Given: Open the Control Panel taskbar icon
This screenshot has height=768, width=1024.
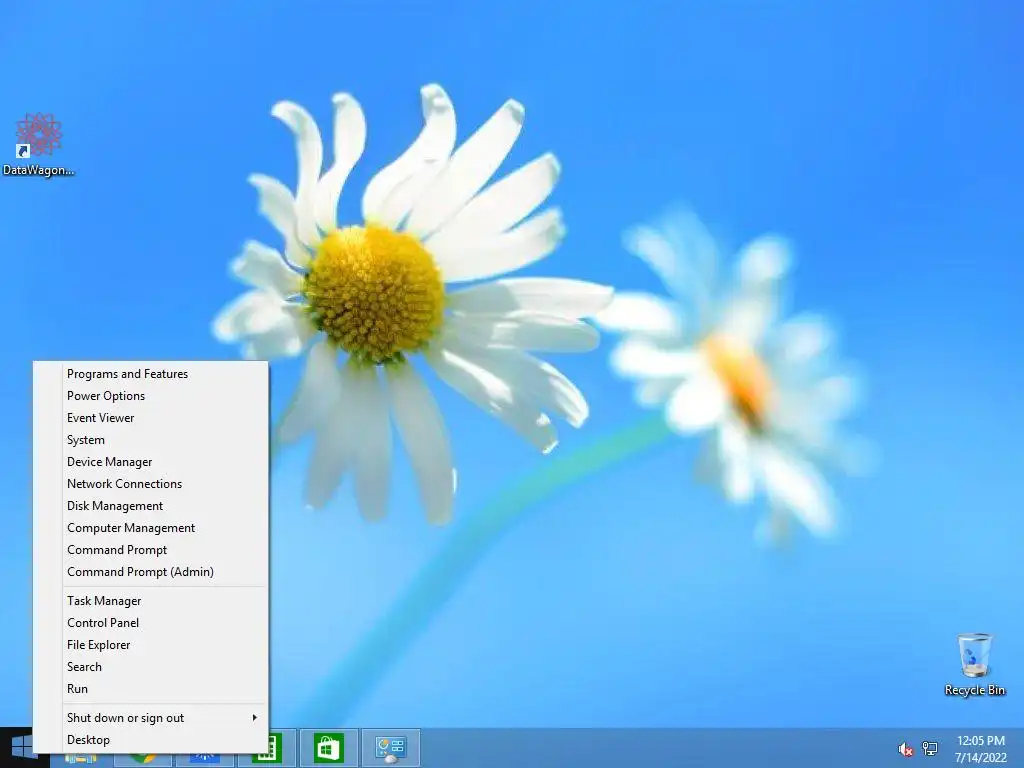Looking at the screenshot, I should point(391,748).
